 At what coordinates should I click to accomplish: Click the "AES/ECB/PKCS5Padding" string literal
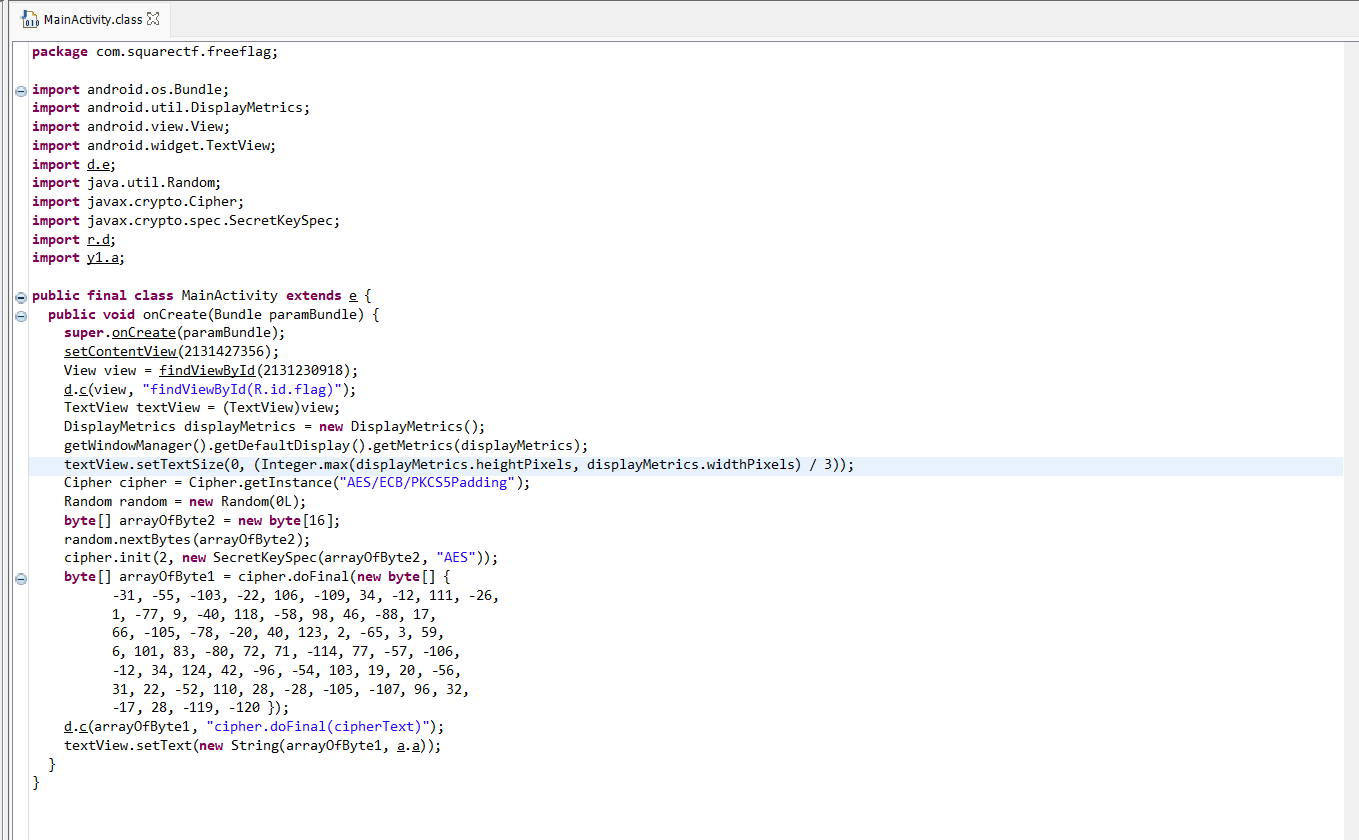pos(425,483)
